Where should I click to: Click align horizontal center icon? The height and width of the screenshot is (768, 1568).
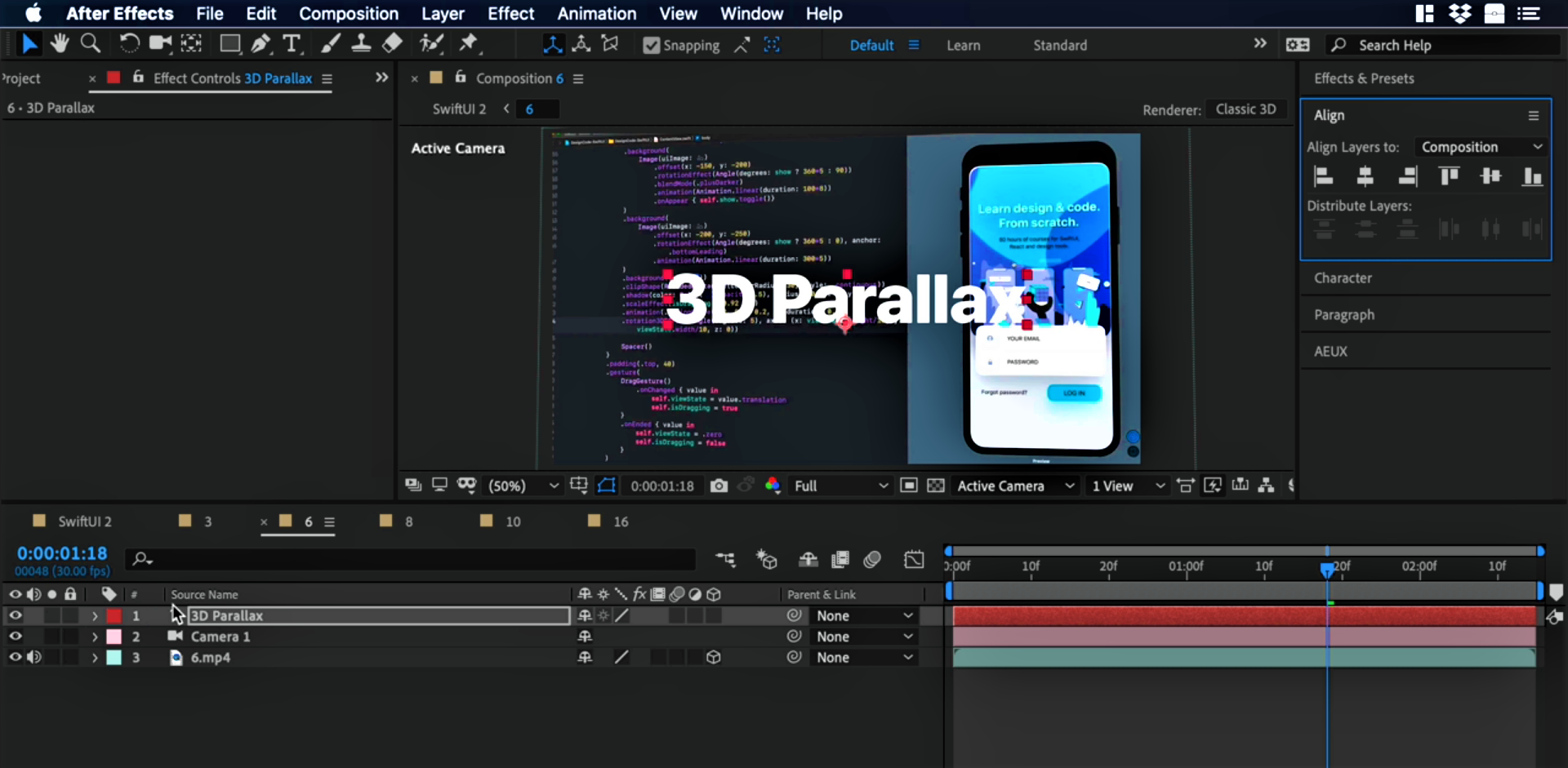pyautogui.click(x=1365, y=176)
